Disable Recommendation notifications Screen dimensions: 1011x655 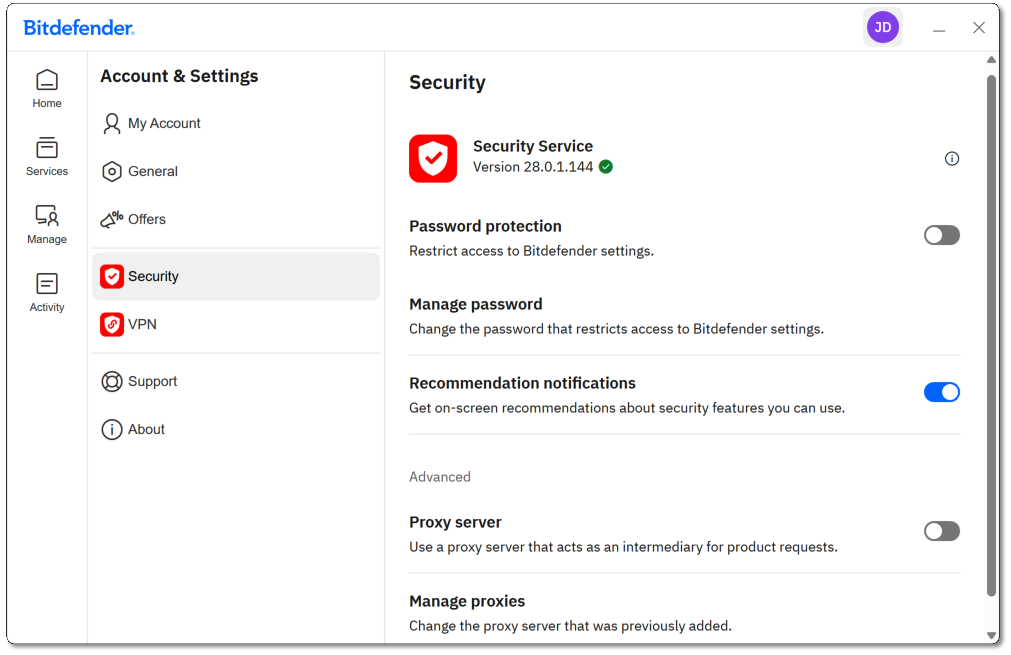[941, 392]
